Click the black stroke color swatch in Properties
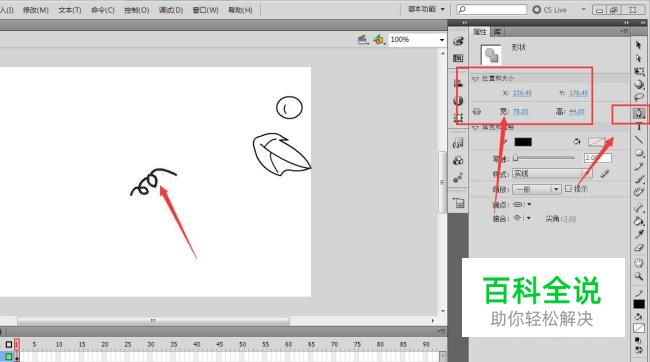This screenshot has width=650, height=362. pos(523,142)
